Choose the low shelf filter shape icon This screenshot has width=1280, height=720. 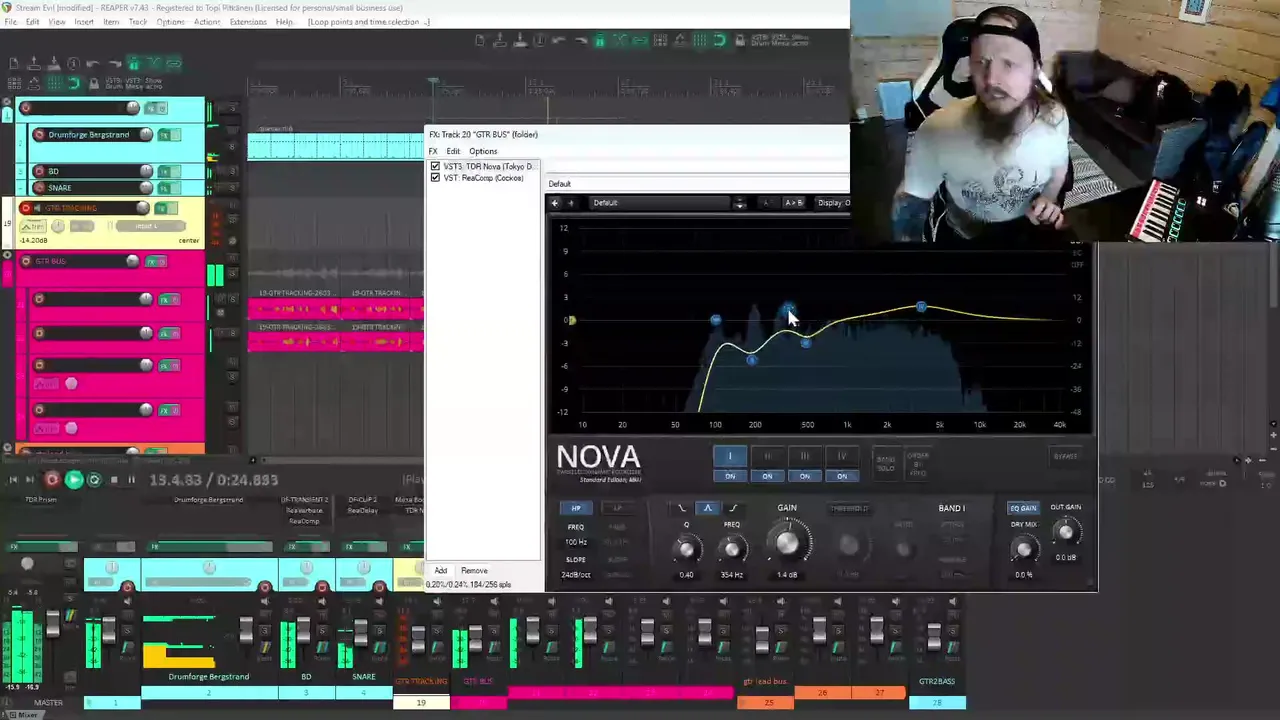tap(683, 508)
